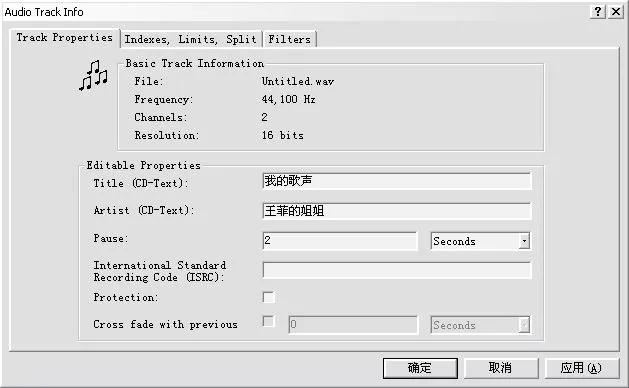Viewport: 629px width, 388px height.
Task: Switch to the Filters tab
Action: 289,39
